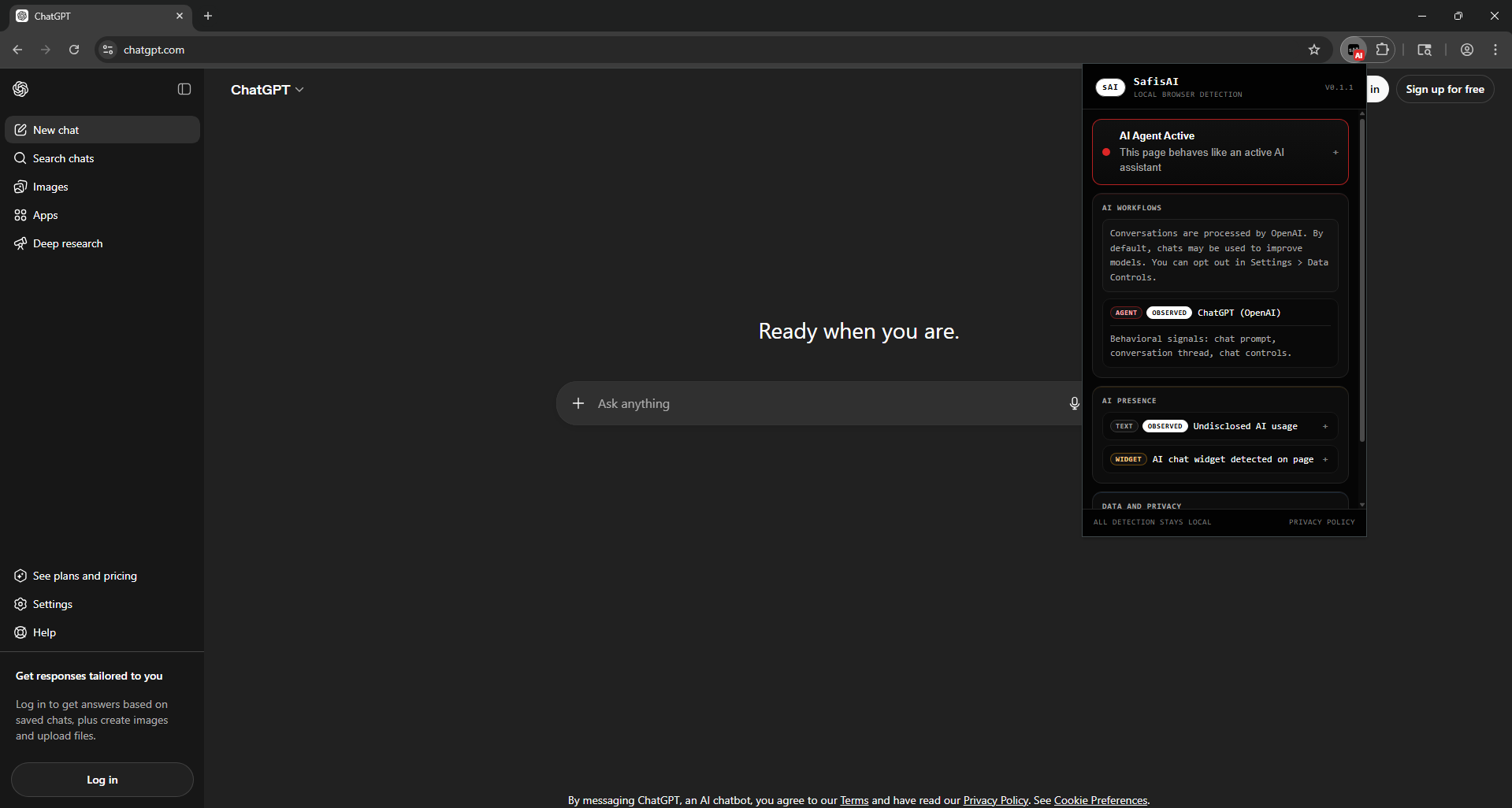This screenshot has height=808, width=1512.
Task: Click the SafisAI popup scrollbar
Action: [x=1362, y=280]
